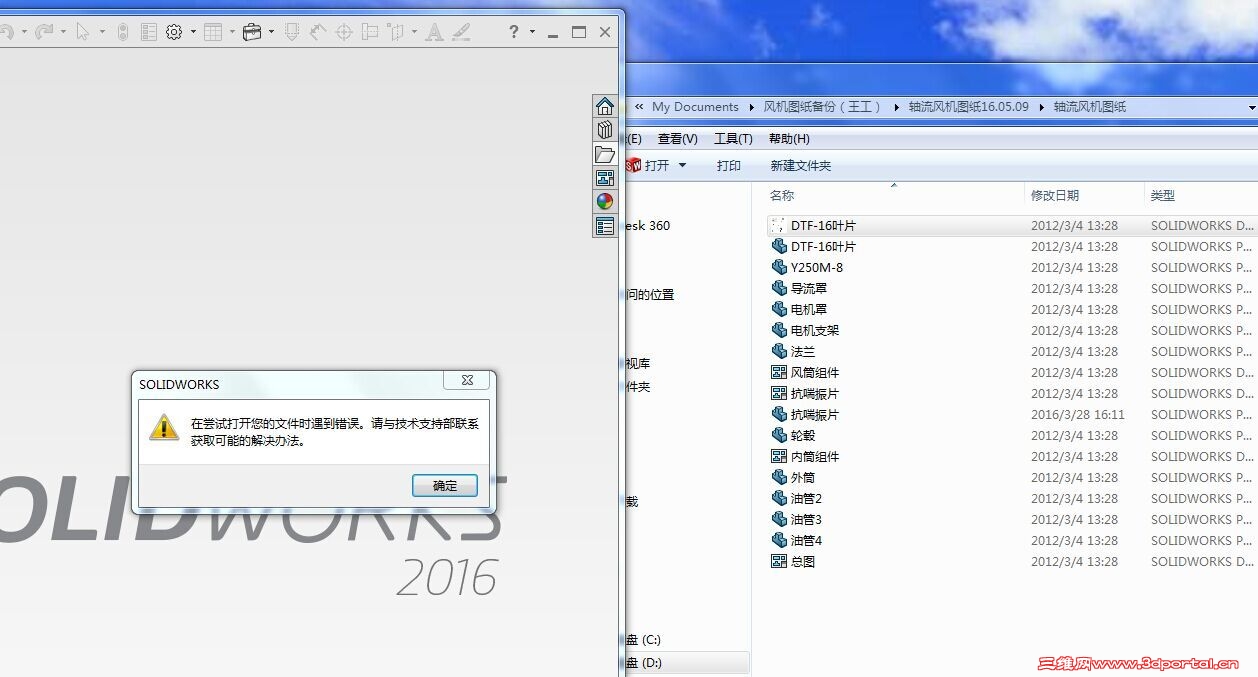Open the Custom Properties task pane tab

tap(605, 226)
